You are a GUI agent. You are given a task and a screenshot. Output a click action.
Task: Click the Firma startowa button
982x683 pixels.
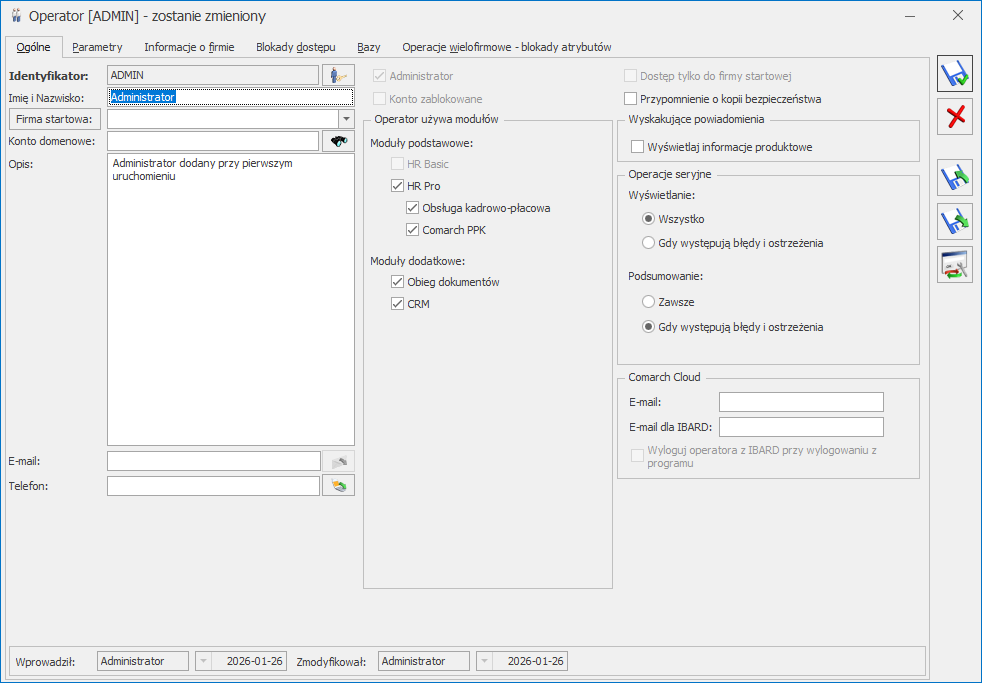coord(55,119)
